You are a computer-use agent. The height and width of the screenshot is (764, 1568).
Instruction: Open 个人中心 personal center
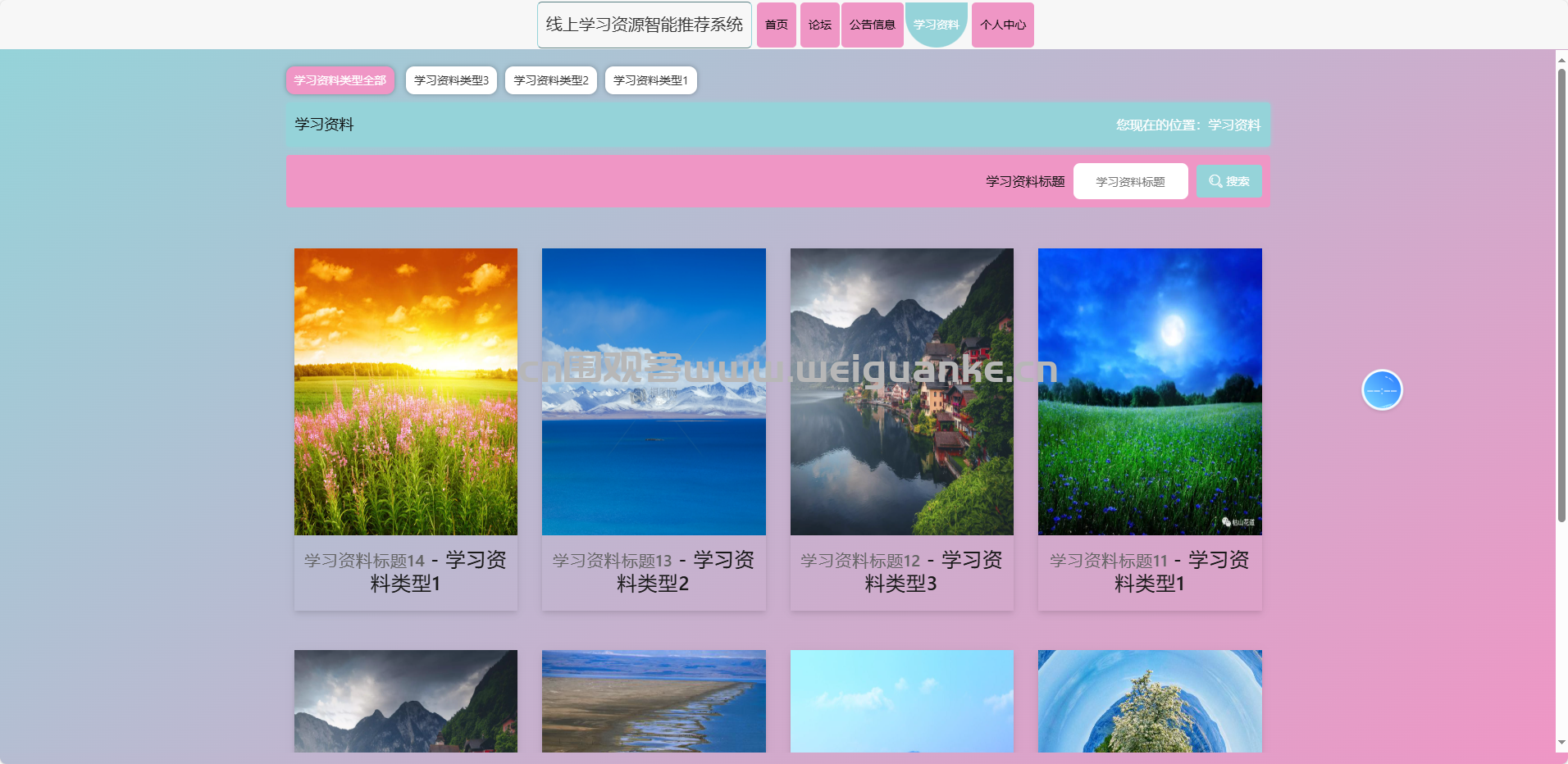(x=1002, y=25)
